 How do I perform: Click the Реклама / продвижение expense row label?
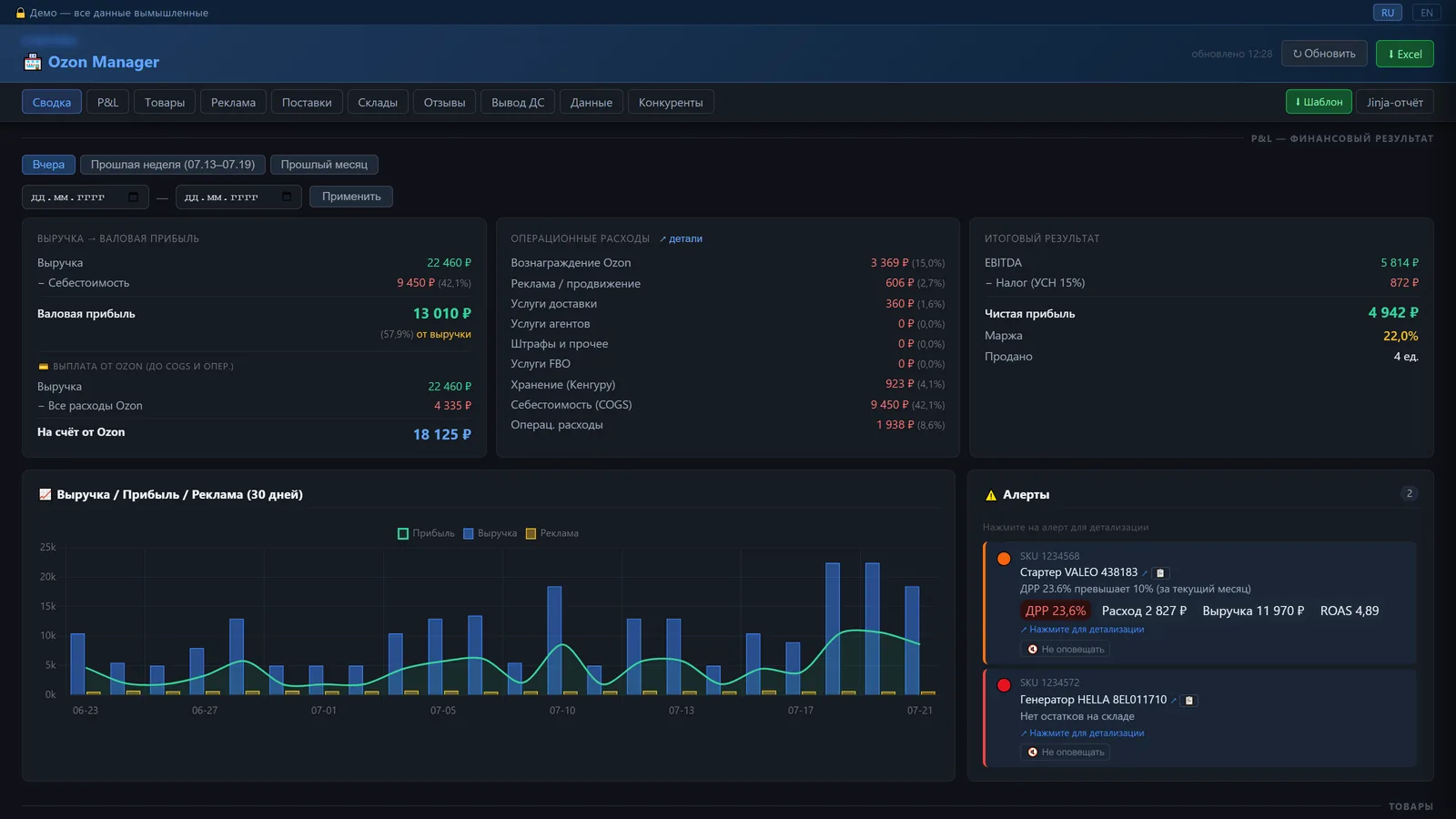pyautogui.click(x=576, y=284)
